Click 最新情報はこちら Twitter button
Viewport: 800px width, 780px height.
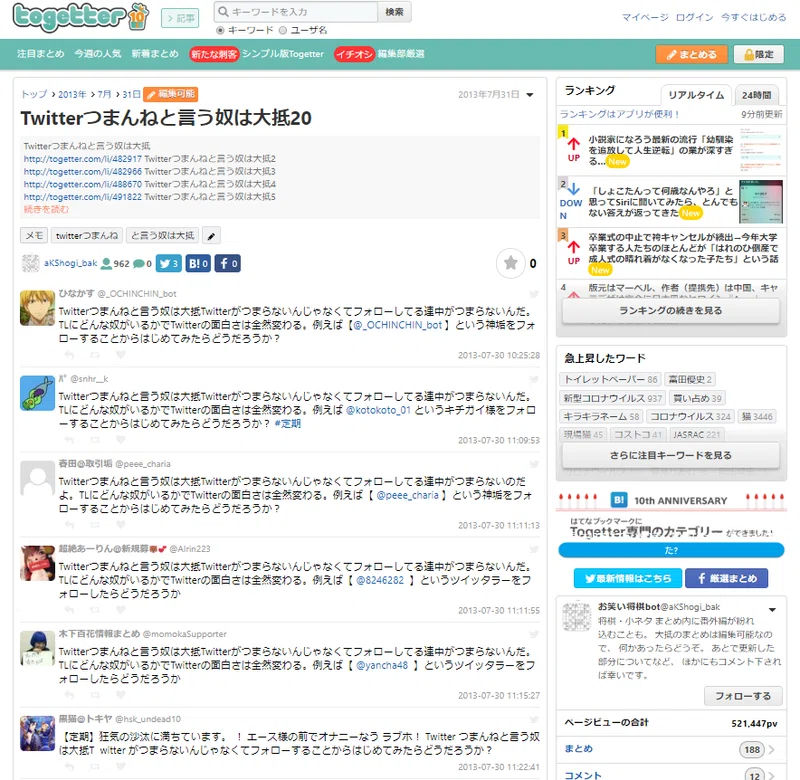coord(628,578)
